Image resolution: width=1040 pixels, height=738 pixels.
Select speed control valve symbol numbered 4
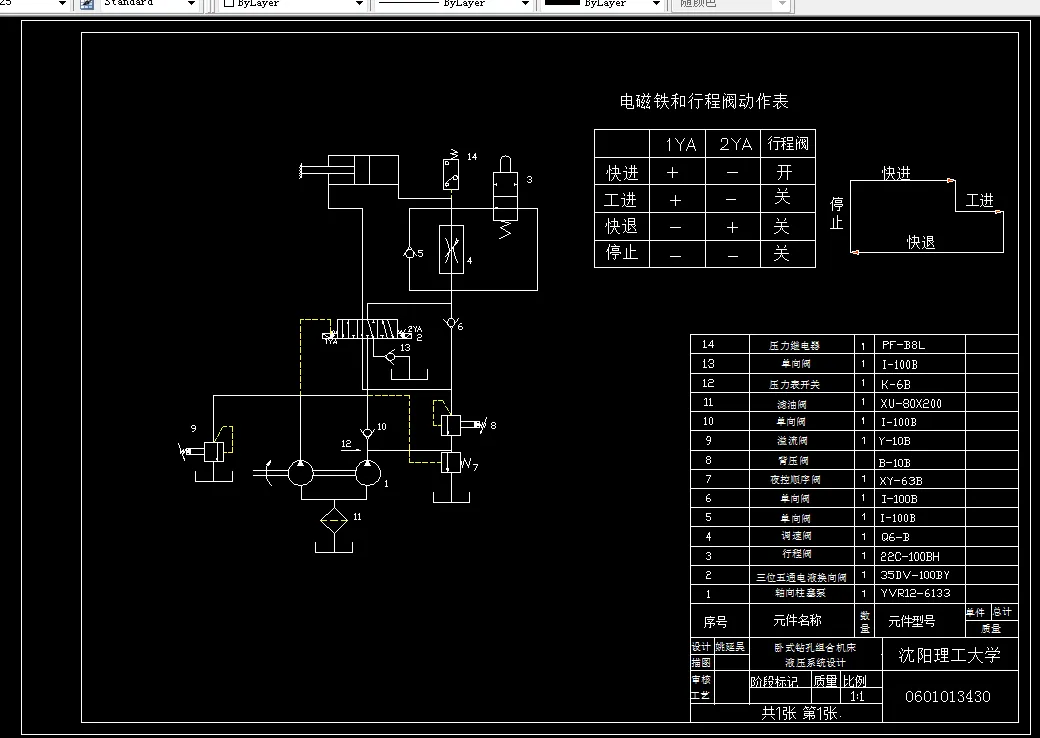[x=451, y=249]
